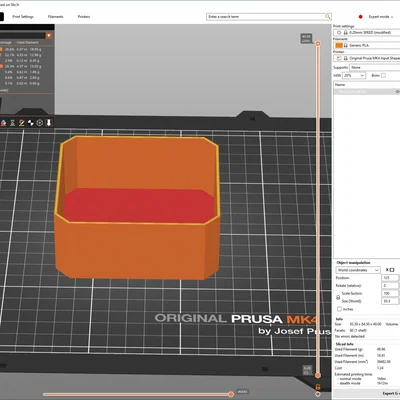Click the colorful shells icon in legend toolbar
The width and height of the screenshot is (400, 400).
coord(3,123)
